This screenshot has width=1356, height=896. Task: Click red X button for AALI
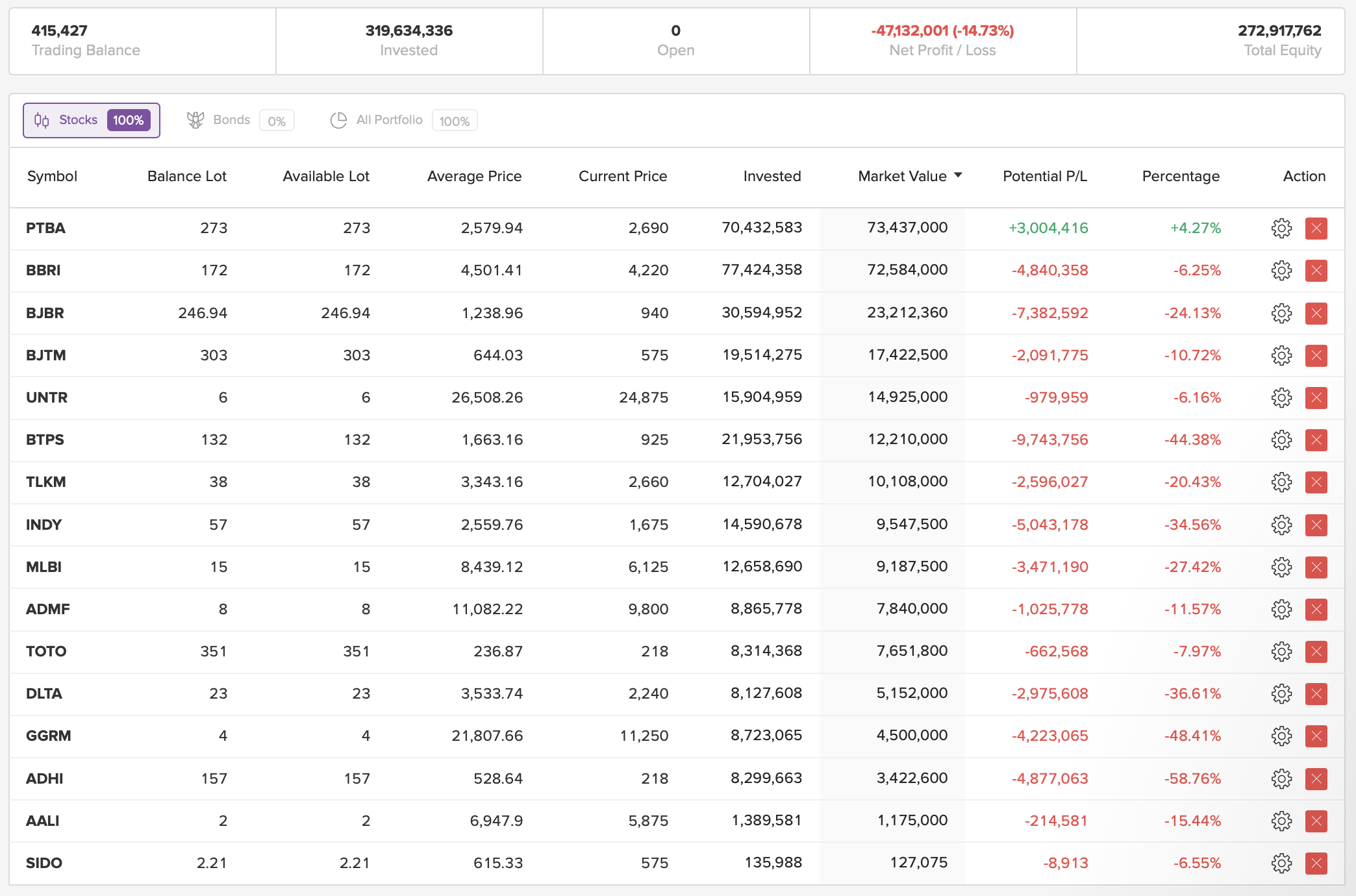pyautogui.click(x=1316, y=821)
